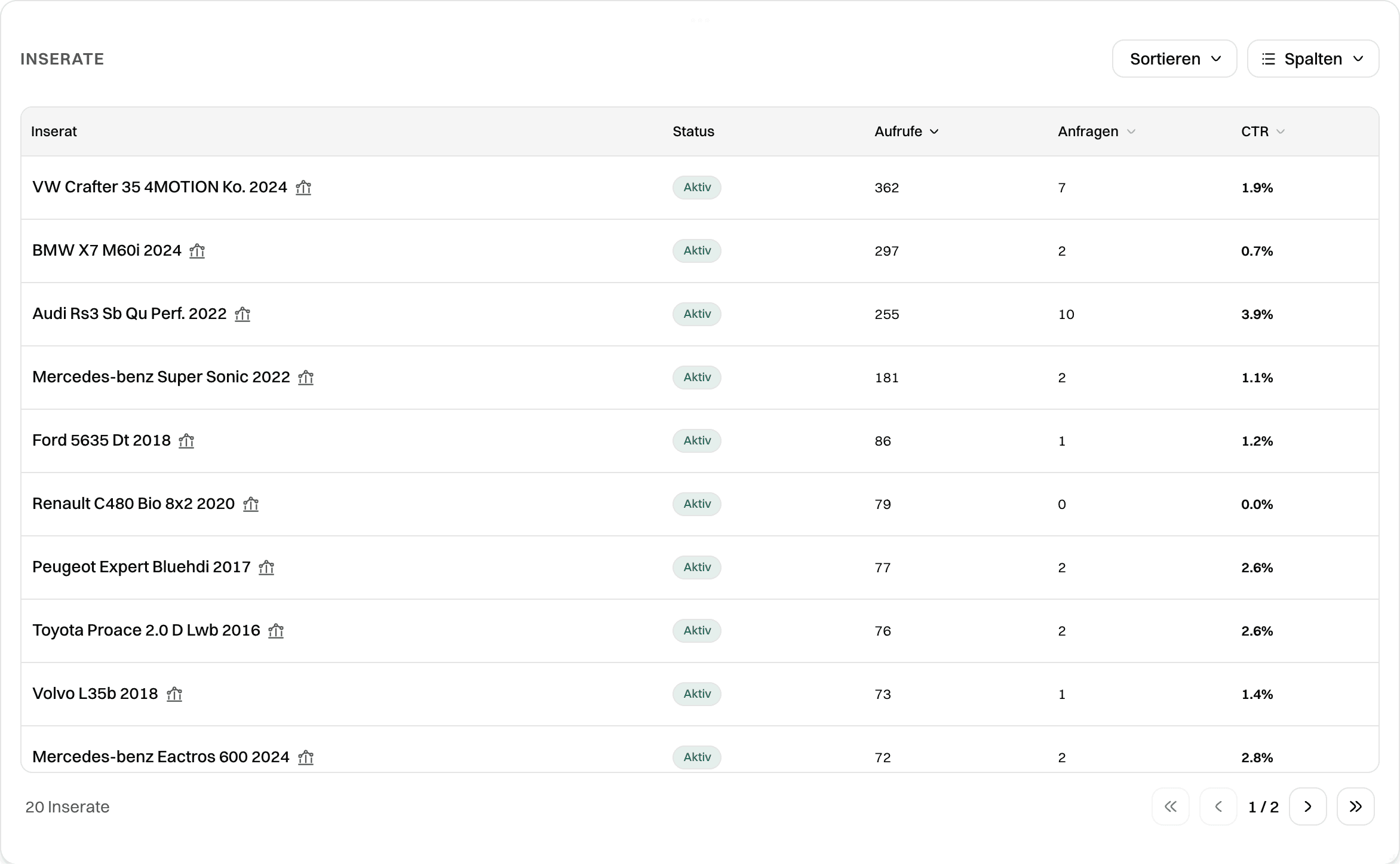Click the Aktiv badge in the Audi Rs3 row

697,314
